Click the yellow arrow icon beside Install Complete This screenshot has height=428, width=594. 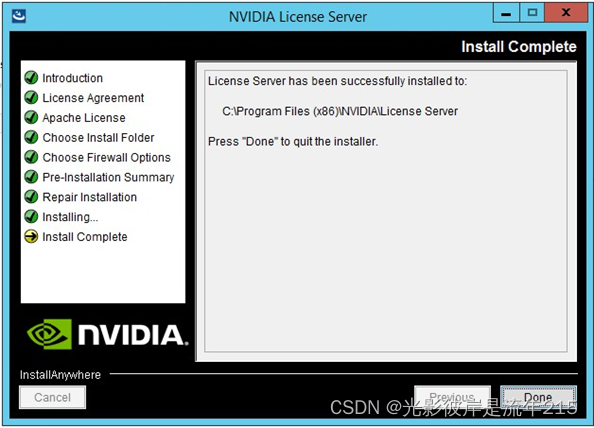point(31,237)
